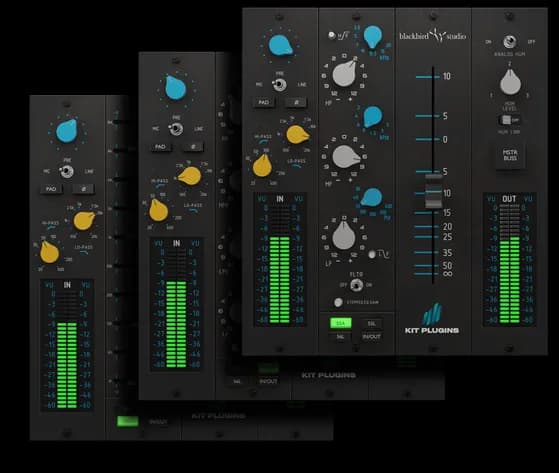Click the yellow lo-pass filter knob on the front plugin
The width and height of the screenshot is (559, 473).
pyautogui.click(x=297, y=134)
